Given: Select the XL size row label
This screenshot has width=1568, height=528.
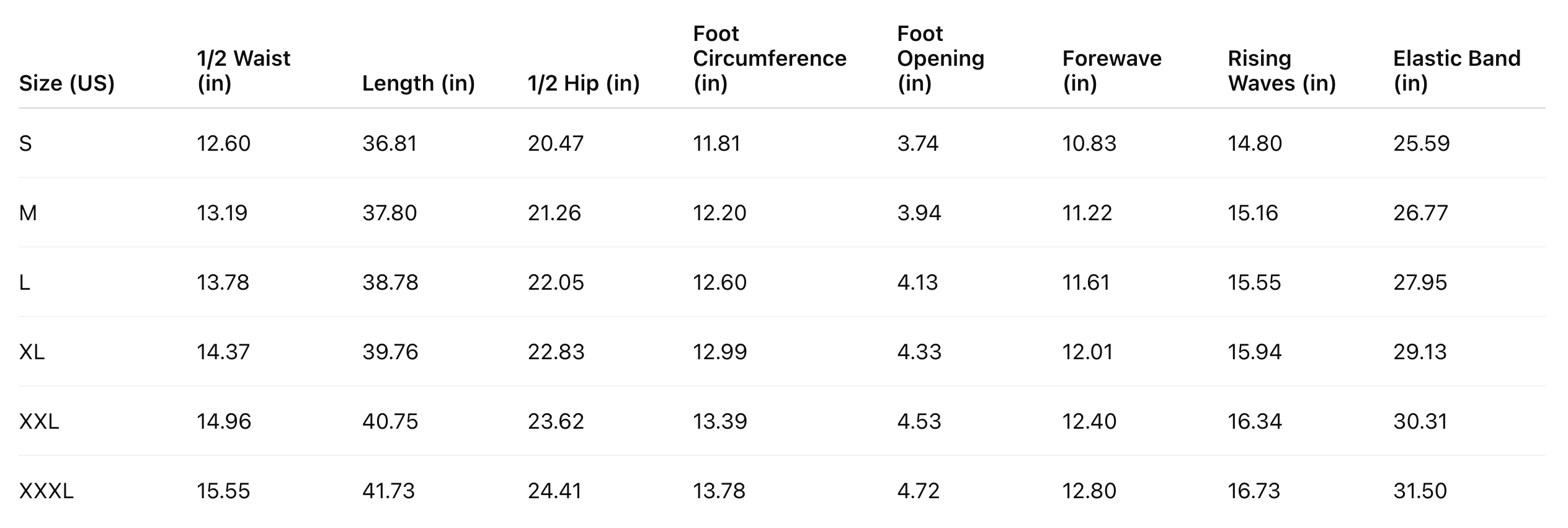Looking at the screenshot, I should click(32, 352).
